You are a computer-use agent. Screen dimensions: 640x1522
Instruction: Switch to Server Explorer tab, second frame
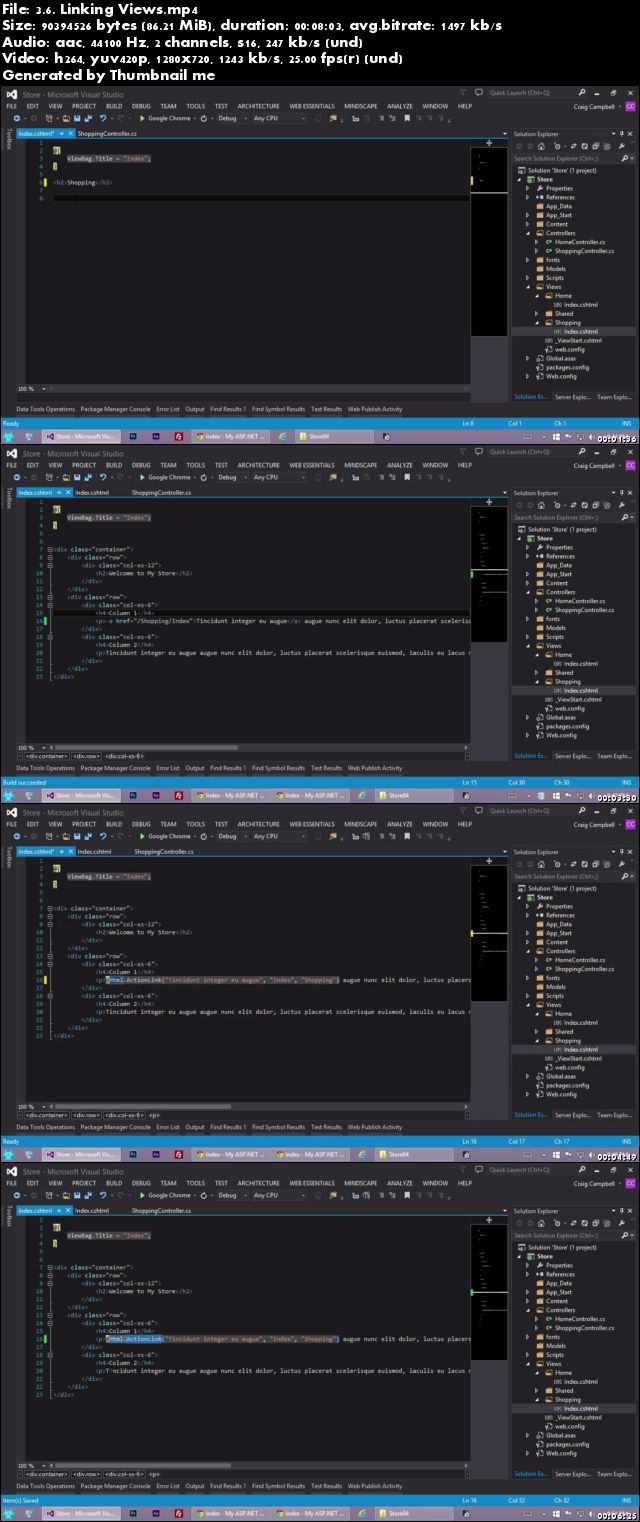click(573, 756)
